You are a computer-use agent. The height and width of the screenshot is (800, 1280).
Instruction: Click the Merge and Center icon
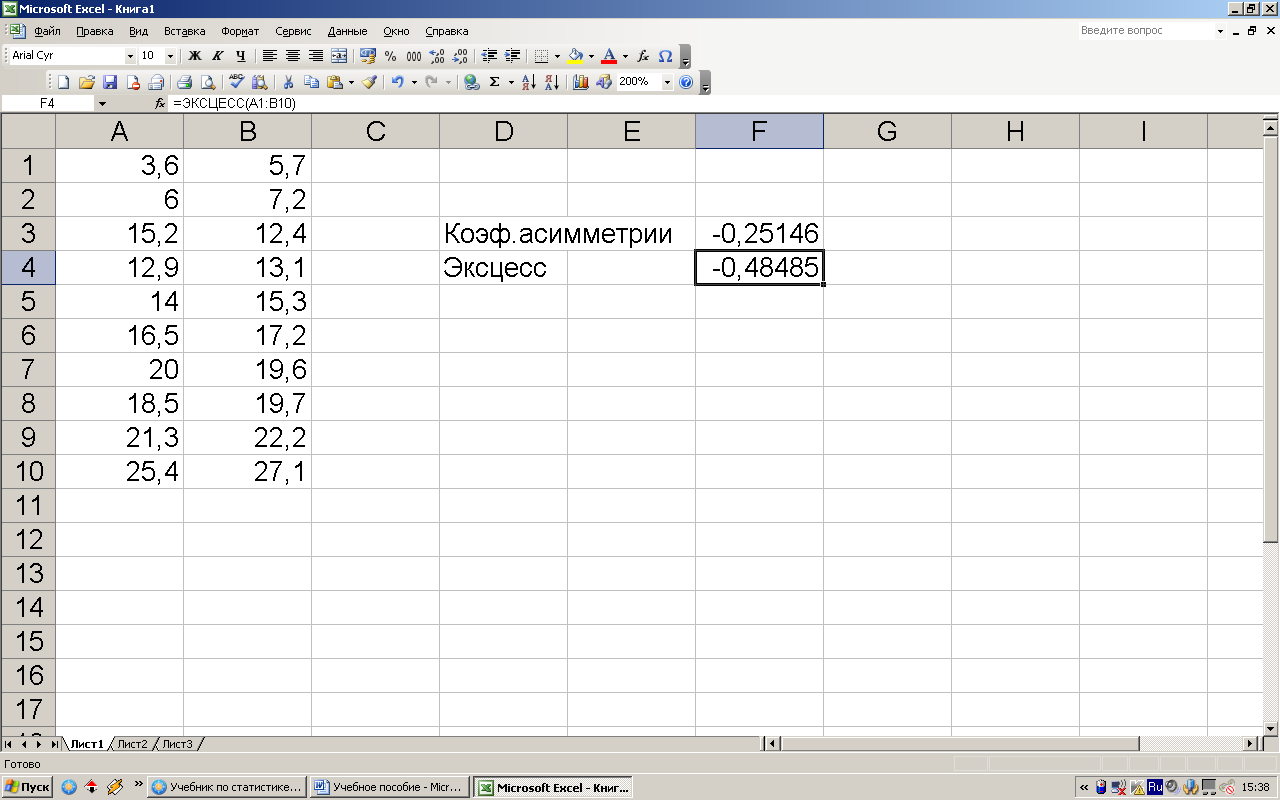coord(339,56)
